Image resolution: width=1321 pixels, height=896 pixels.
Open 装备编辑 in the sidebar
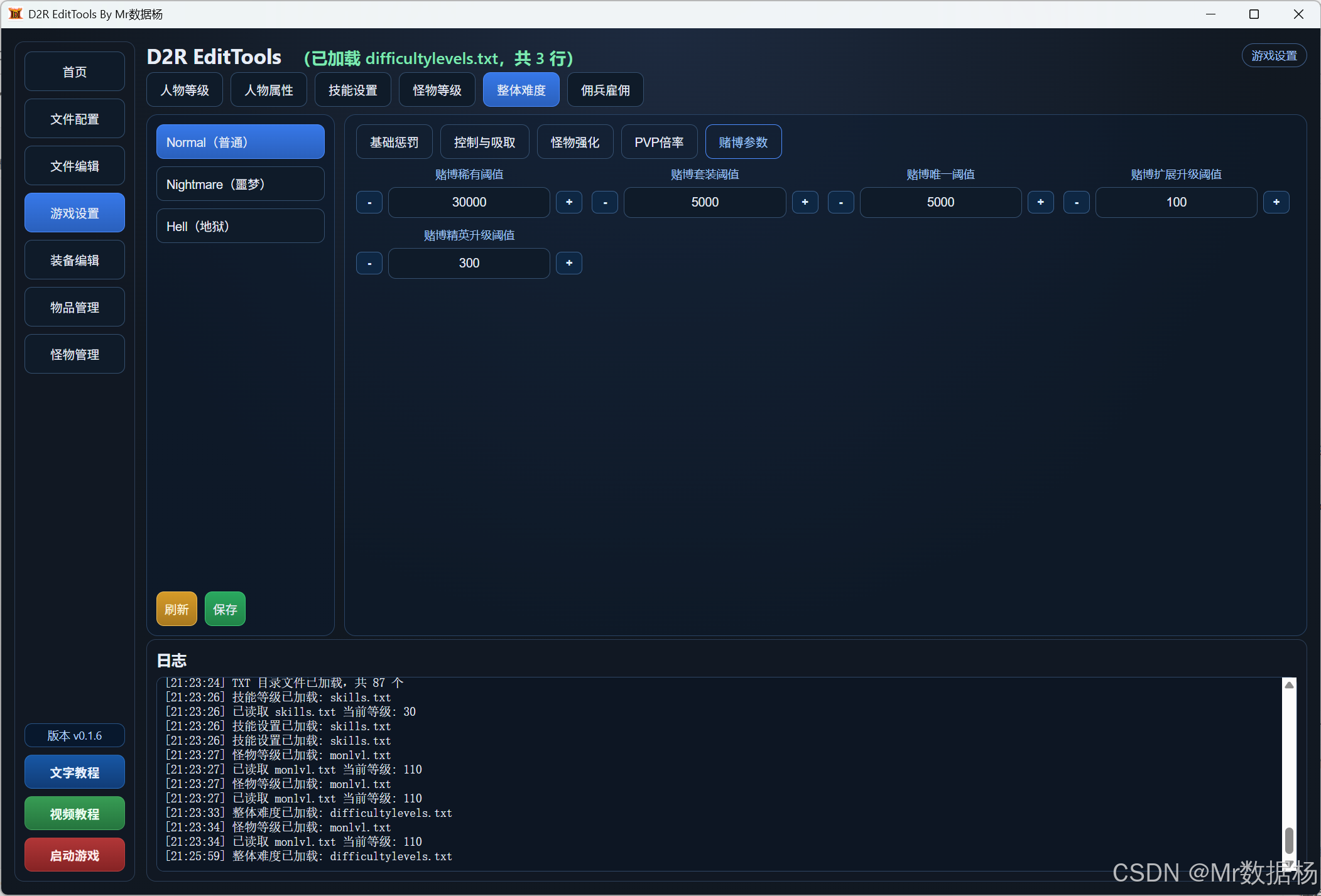[x=75, y=260]
